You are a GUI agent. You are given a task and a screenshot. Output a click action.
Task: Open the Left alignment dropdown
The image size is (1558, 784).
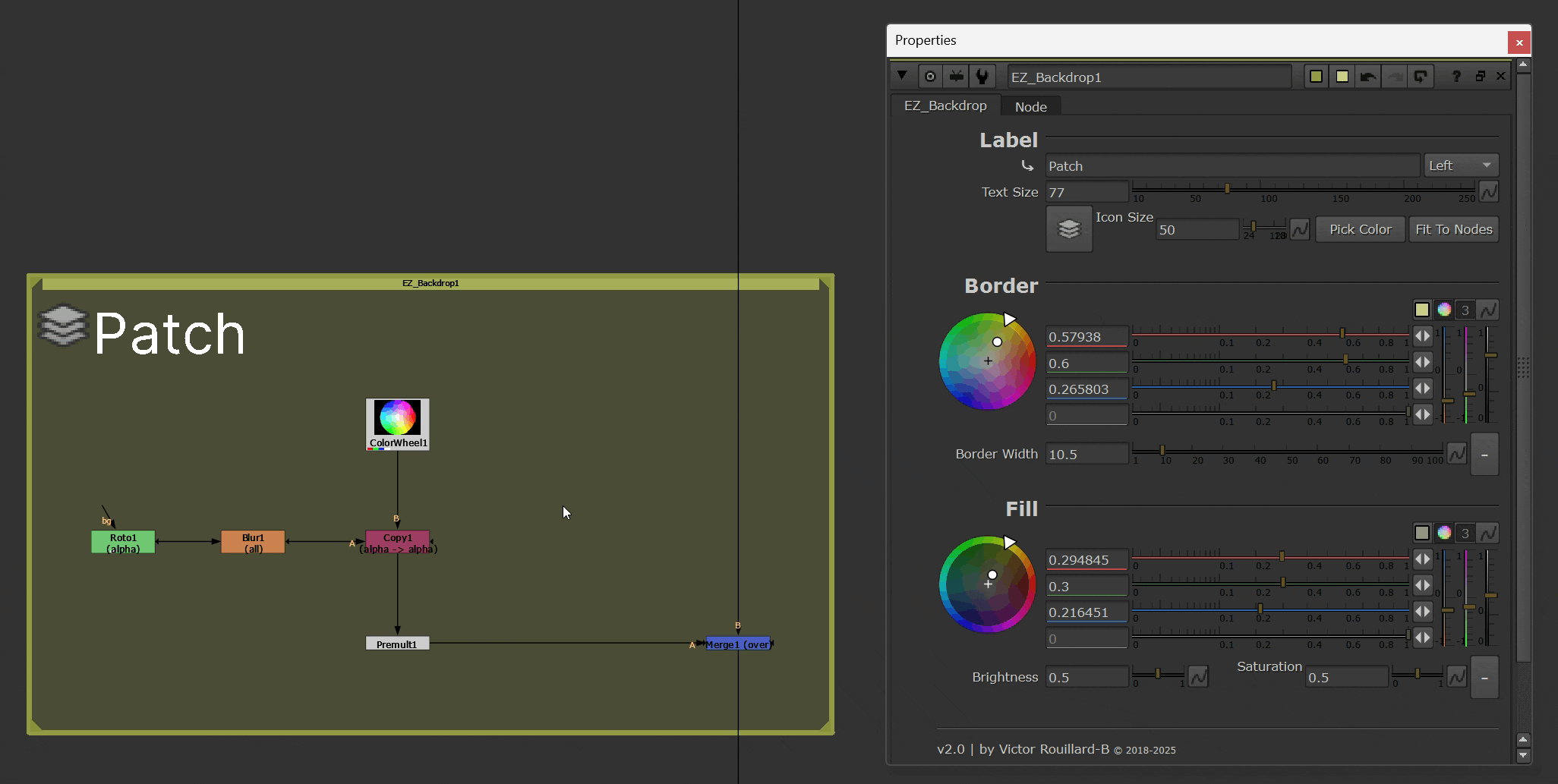[x=1461, y=165]
